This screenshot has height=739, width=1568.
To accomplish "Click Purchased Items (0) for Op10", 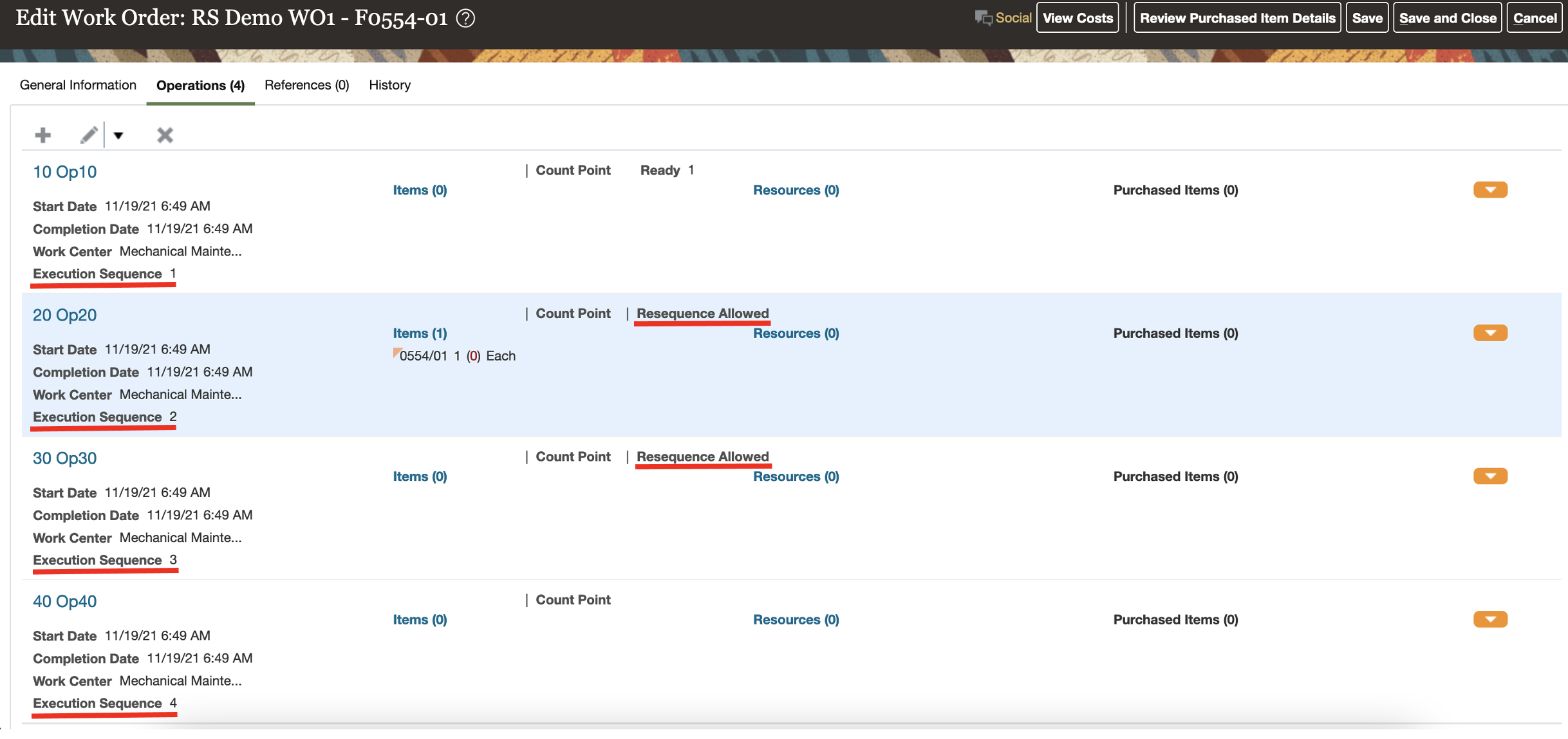I will pos(1175,190).
